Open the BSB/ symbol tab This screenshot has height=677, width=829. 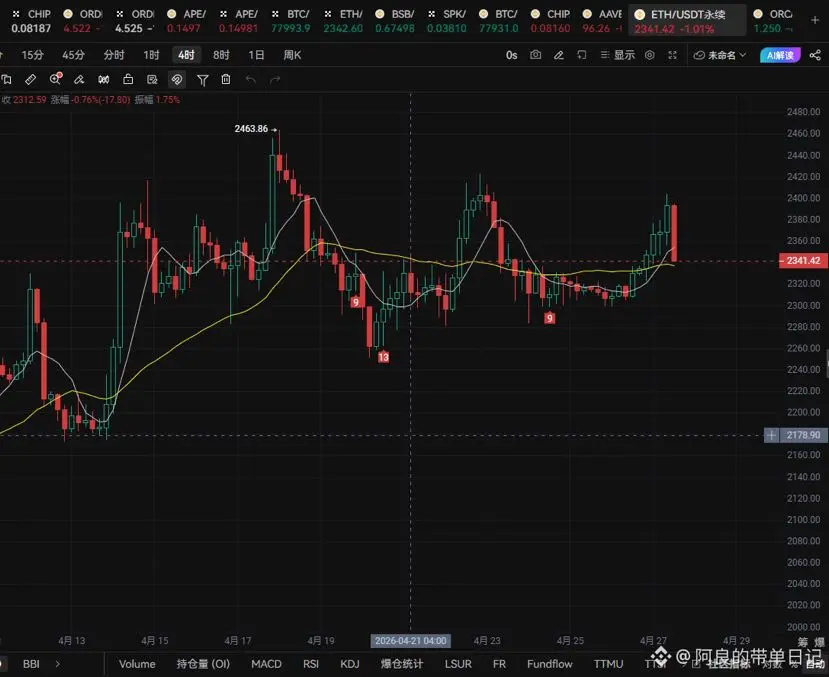pos(395,21)
